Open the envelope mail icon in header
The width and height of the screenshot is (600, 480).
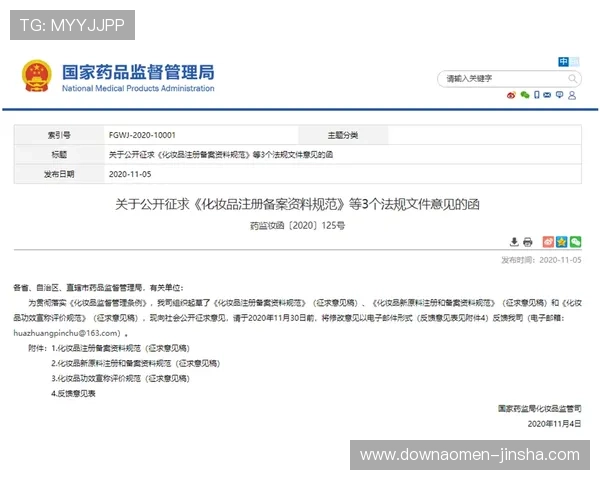[547, 95]
